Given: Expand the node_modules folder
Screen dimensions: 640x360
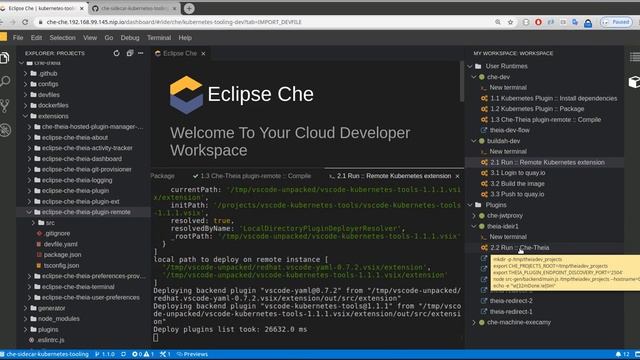Looking at the screenshot, I should (x=25, y=319).
